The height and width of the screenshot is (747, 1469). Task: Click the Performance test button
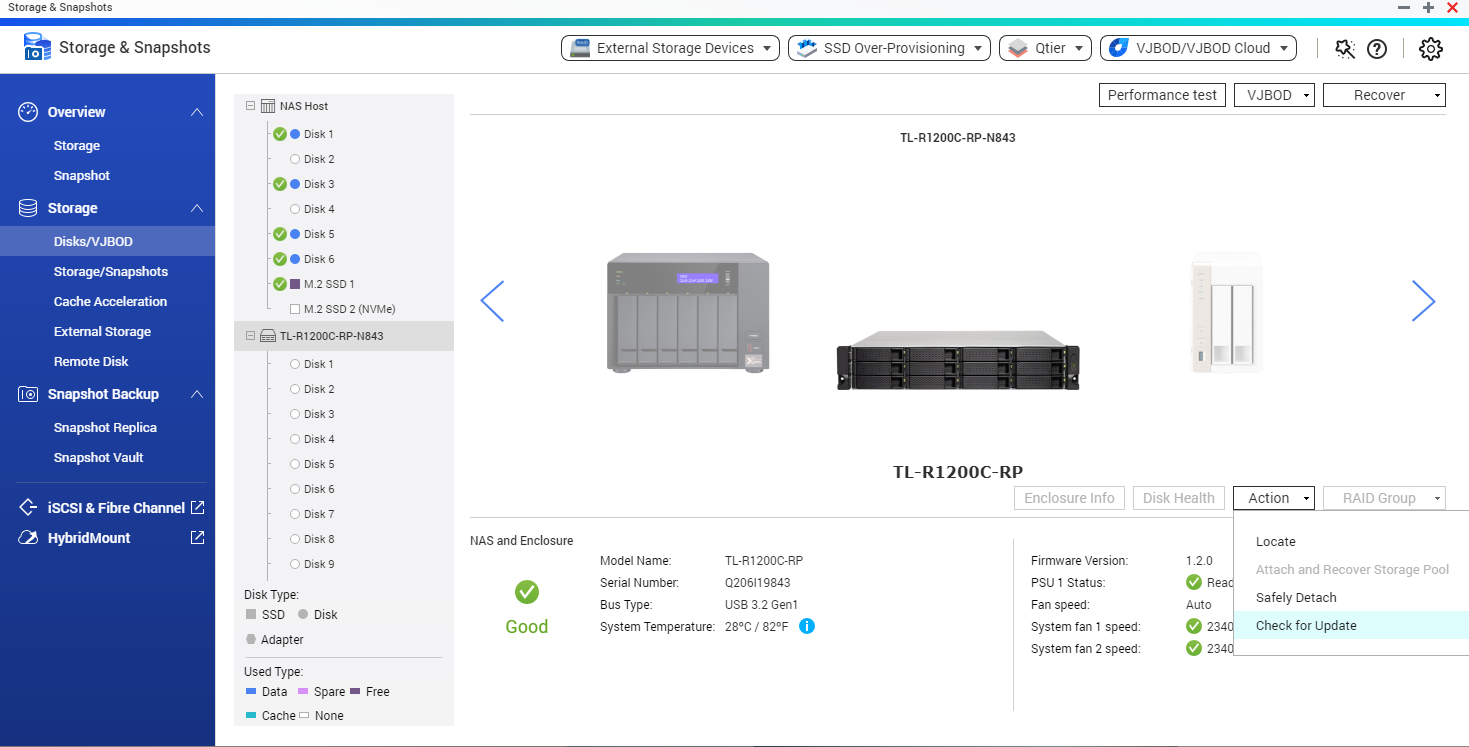point(1162,94)
